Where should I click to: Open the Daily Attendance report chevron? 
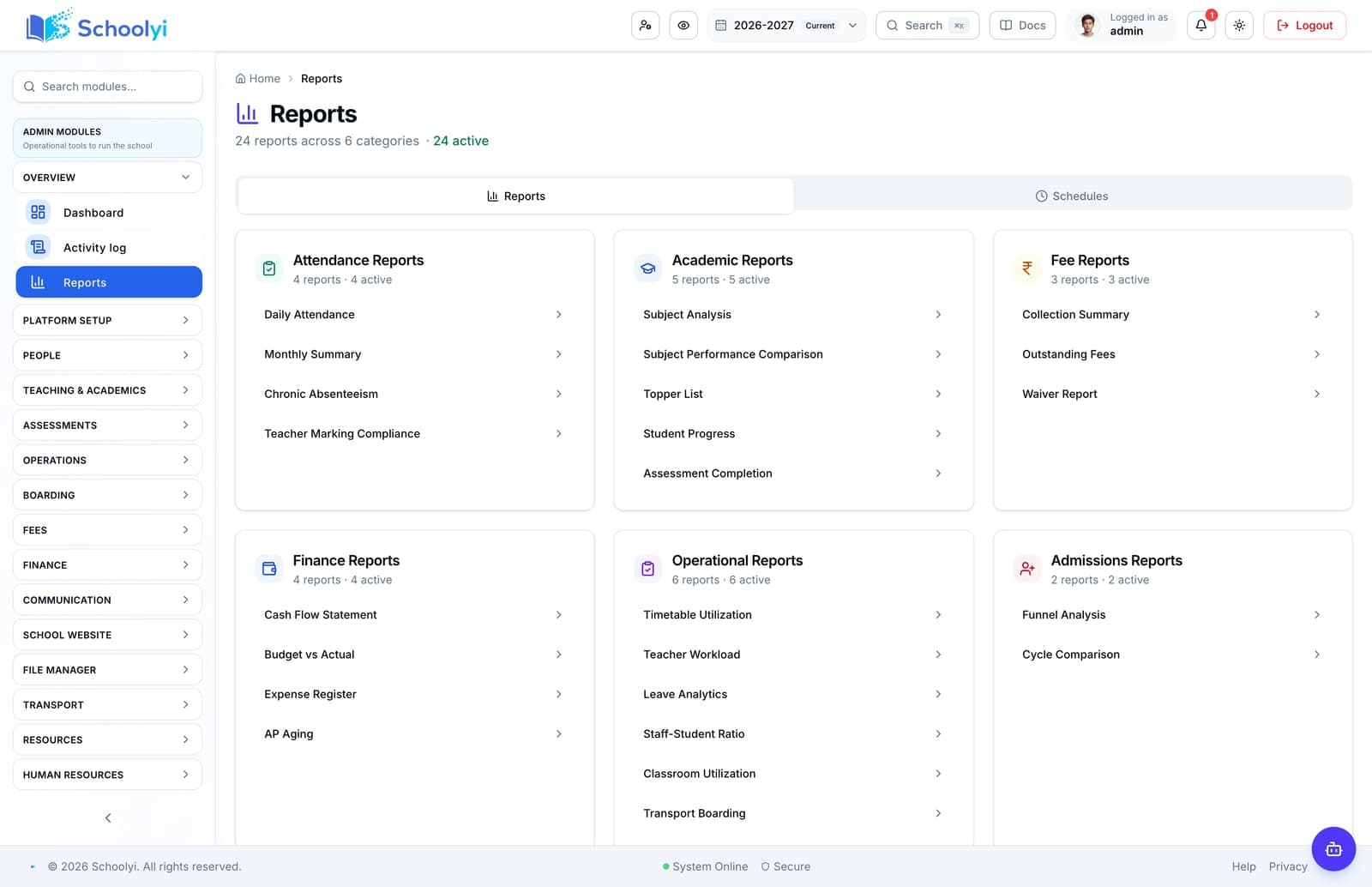pos(559,315)
